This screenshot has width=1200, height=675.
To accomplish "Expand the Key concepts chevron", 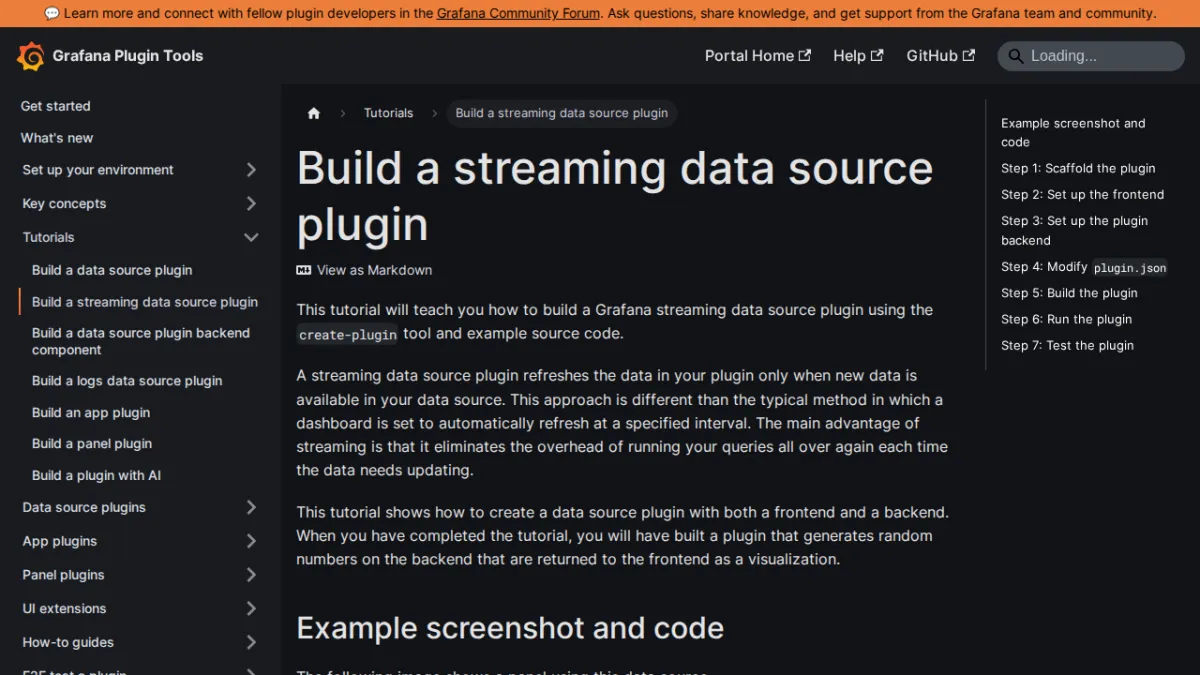I will coord(251,204).
